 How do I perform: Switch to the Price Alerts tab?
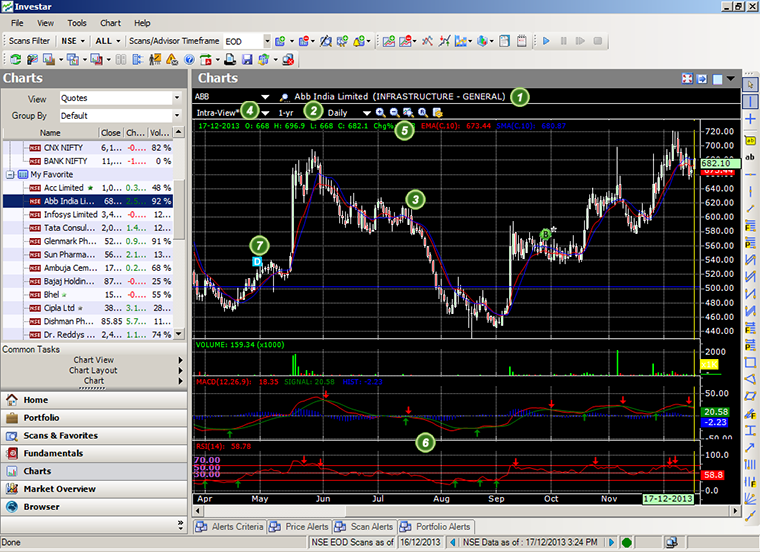click(299, 527)
